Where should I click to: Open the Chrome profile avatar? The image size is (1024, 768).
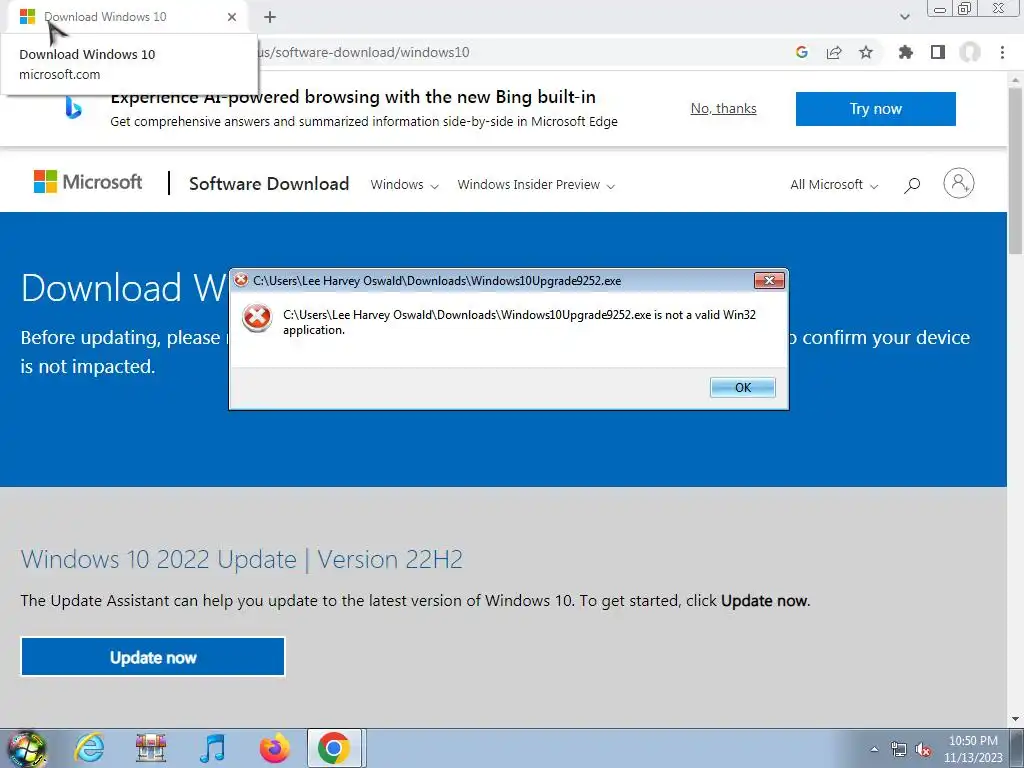click(970, 52)
